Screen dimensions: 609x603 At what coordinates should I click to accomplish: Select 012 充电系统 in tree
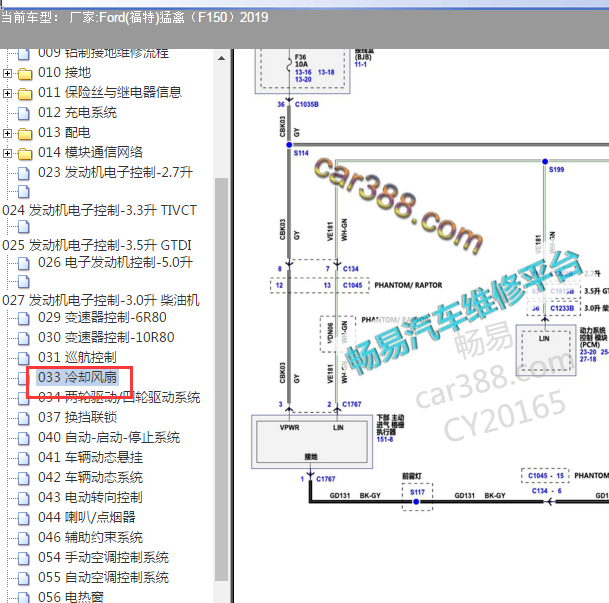(77, 113)
